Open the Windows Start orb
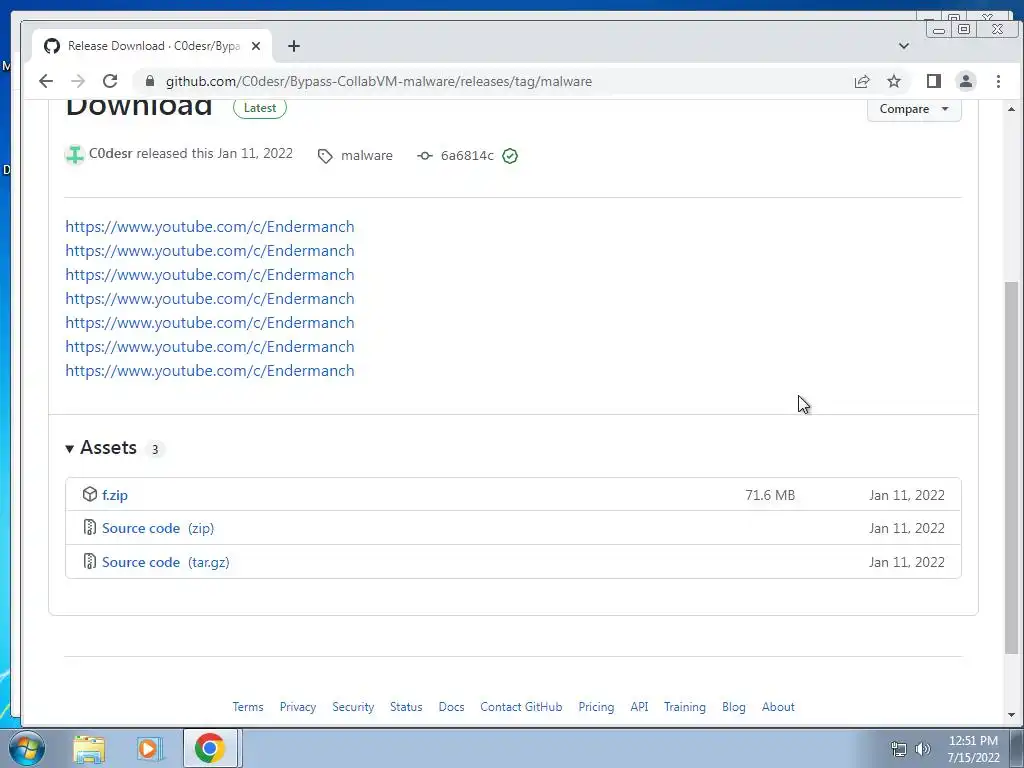 pos(27,748)
